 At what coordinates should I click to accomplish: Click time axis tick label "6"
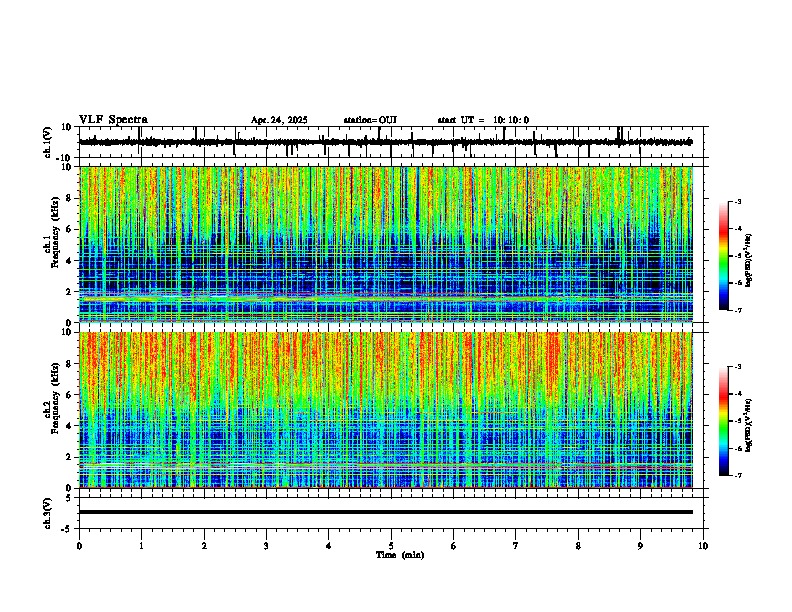point(453,546)
